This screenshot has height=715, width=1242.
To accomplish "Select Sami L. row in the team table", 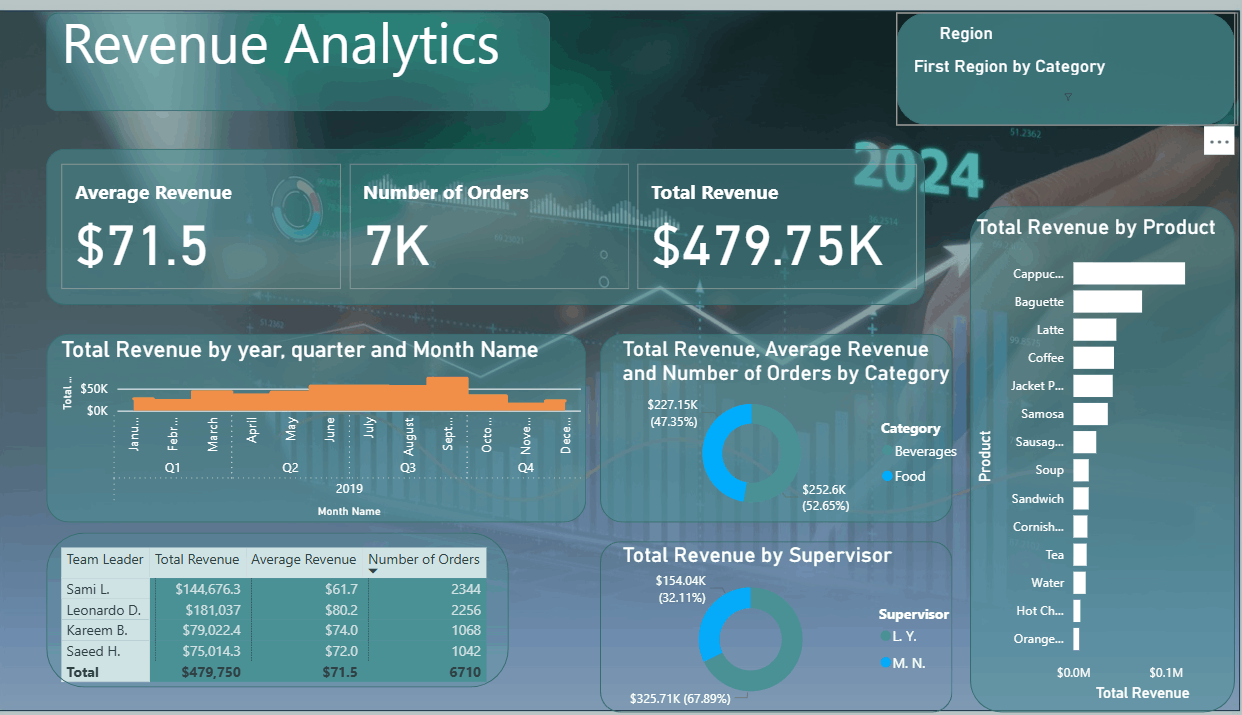I will 104,590.
